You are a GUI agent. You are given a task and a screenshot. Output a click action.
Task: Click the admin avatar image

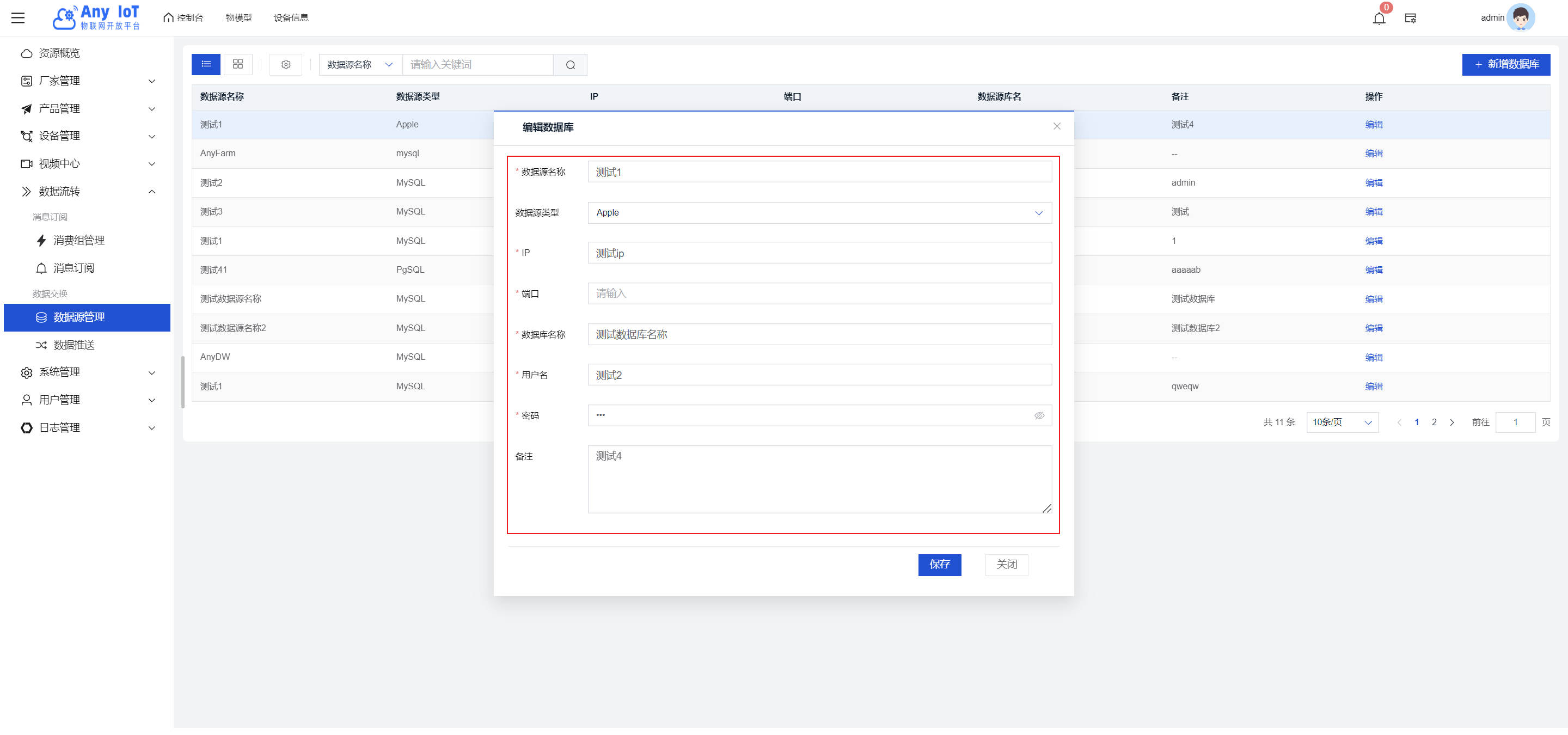[1521, 17]
